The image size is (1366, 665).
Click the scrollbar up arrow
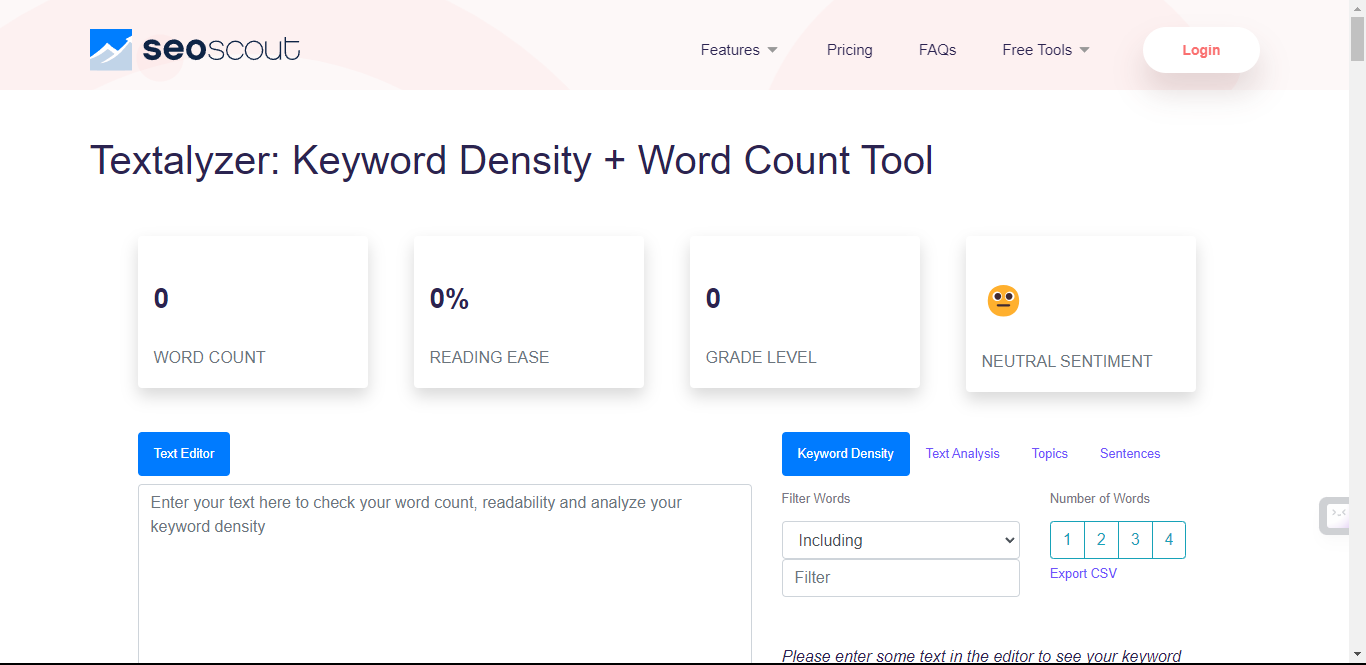pyautogui.click(x=1357, y=8)
